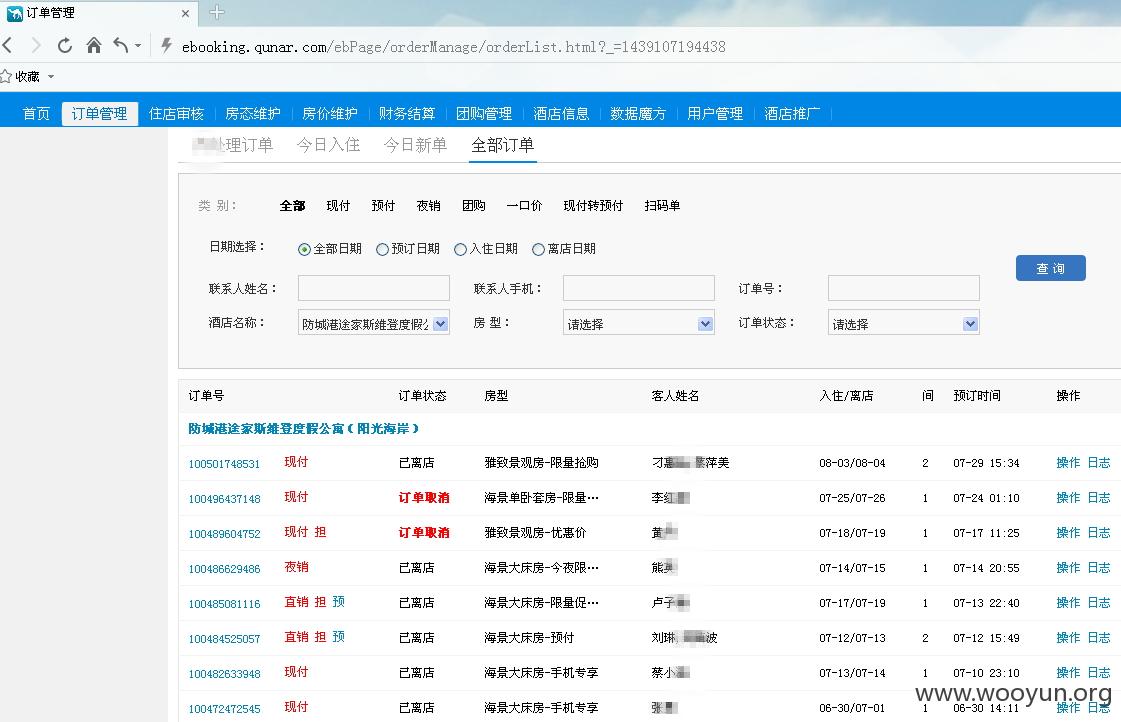The image size is (1121, 722).
Task: Open the 订单状态 dropdown
Action: pyautogui.click(x=904, y=323)
